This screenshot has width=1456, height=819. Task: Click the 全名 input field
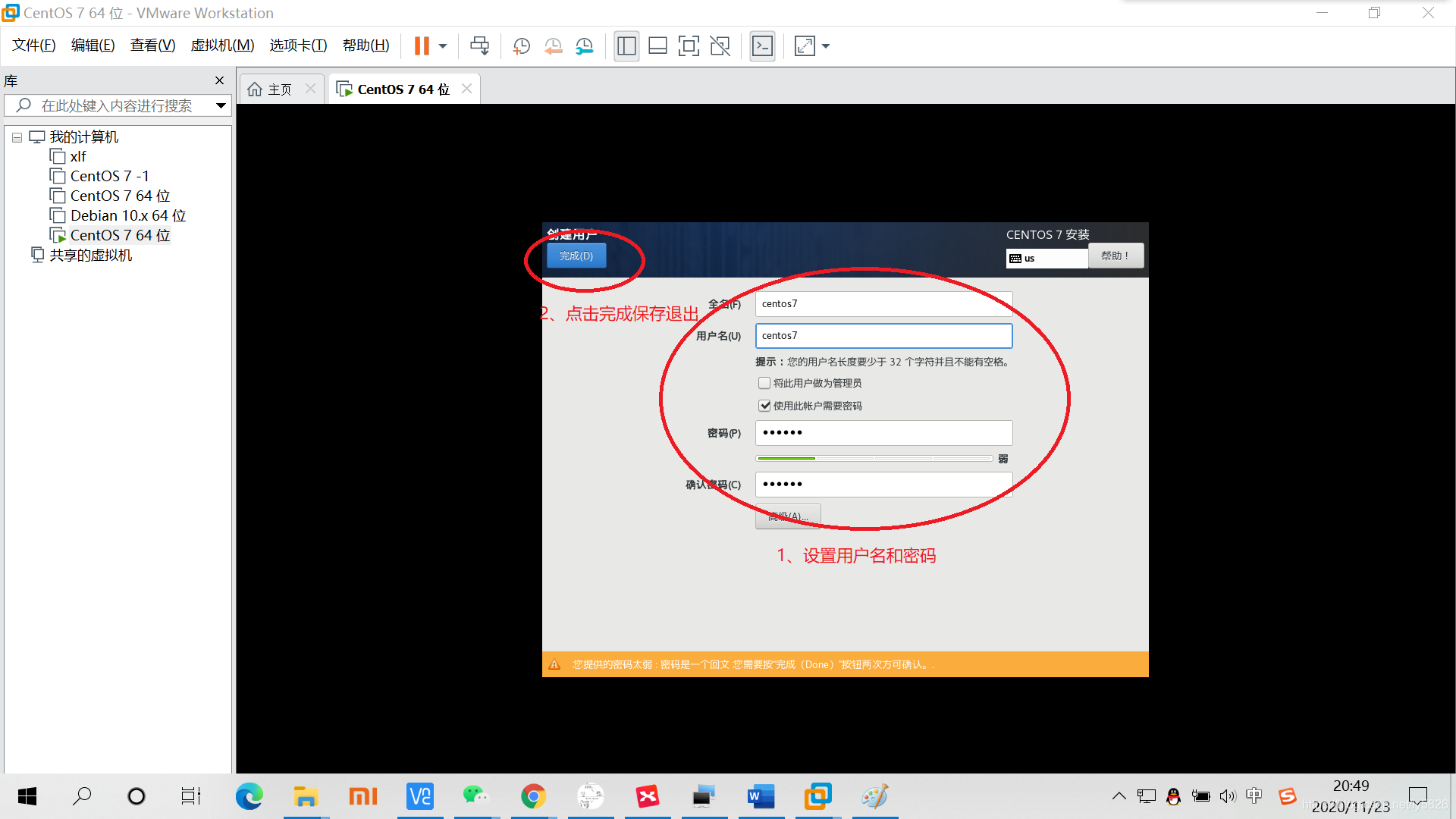tap(885, 303)
